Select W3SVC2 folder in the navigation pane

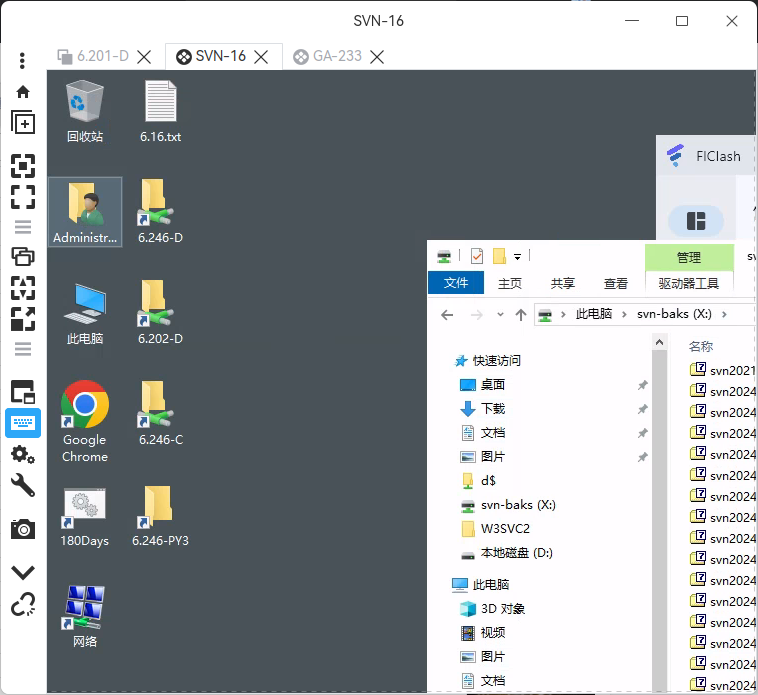coord(495,529)
